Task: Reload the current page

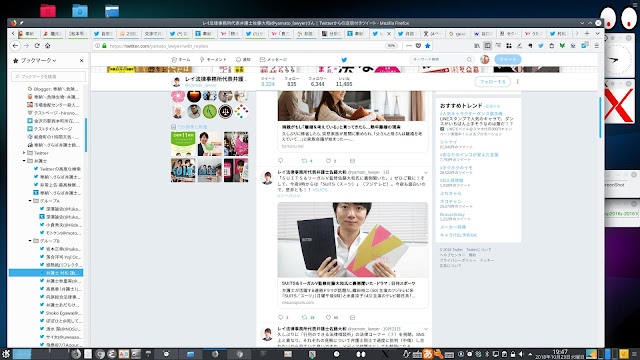Action: (x=37, y=46)
